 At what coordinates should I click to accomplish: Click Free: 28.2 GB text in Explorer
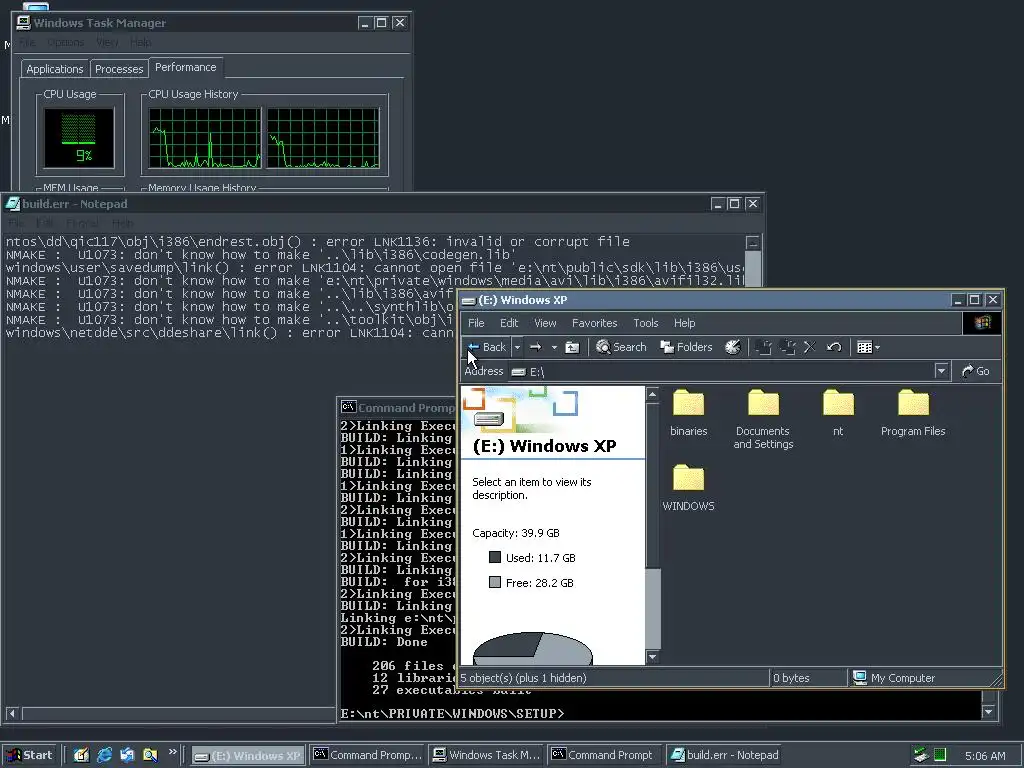click(x=539, y=583)
